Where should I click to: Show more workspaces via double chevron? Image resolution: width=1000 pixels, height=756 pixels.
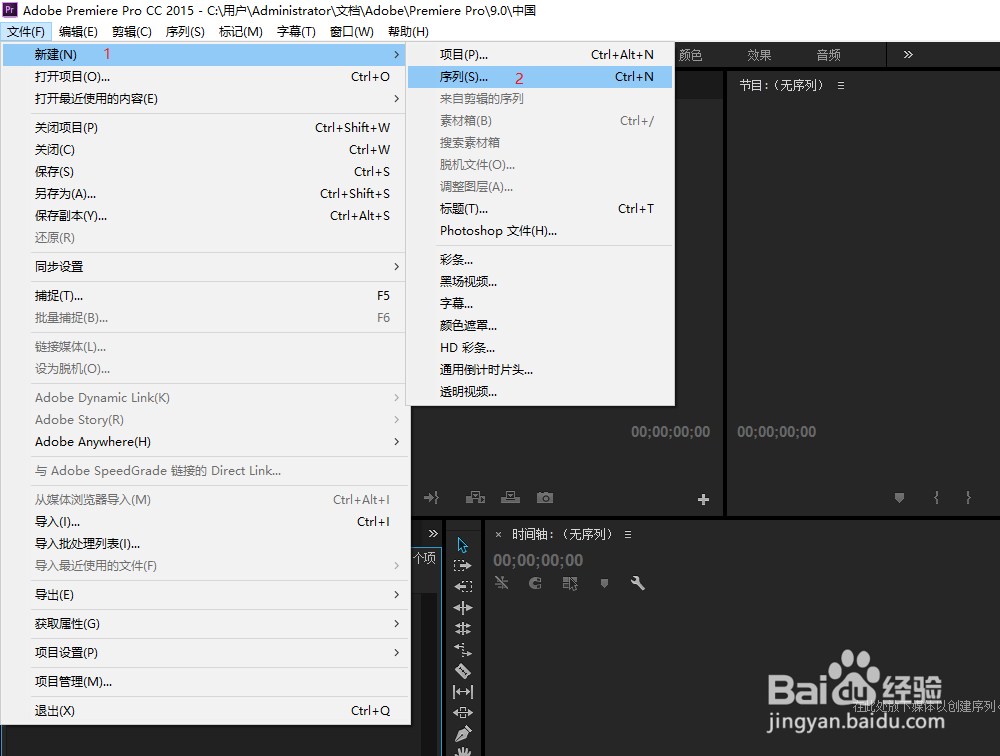[x=908, y=55]
